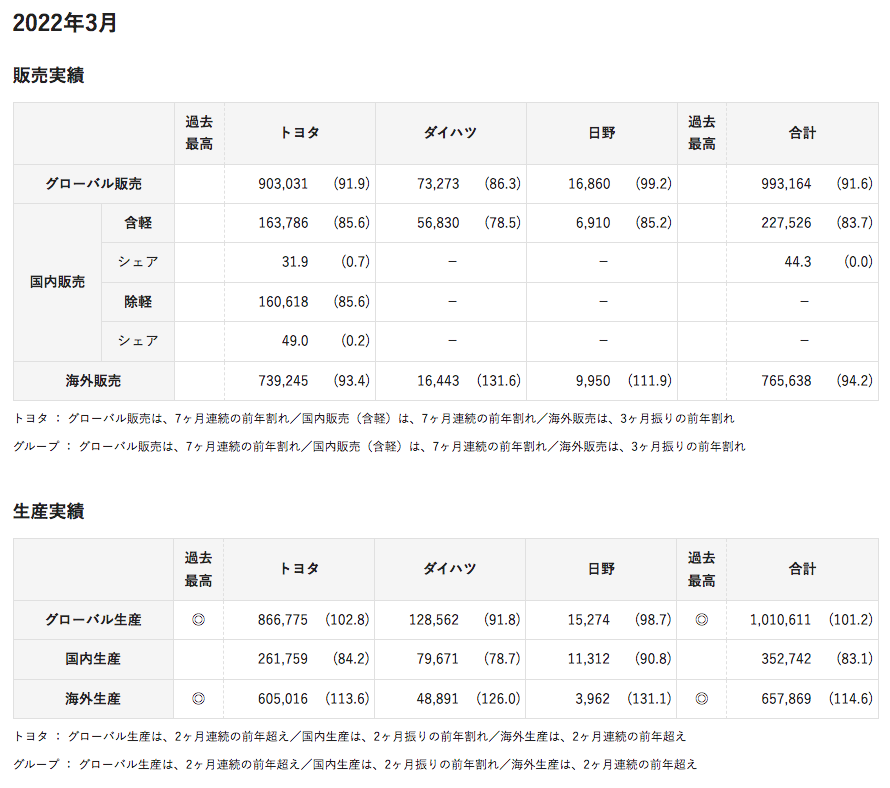Viewport: 890px width, 788px height.
Task: Select Hino overseas production value 3,962
Action: pos(592,699)
